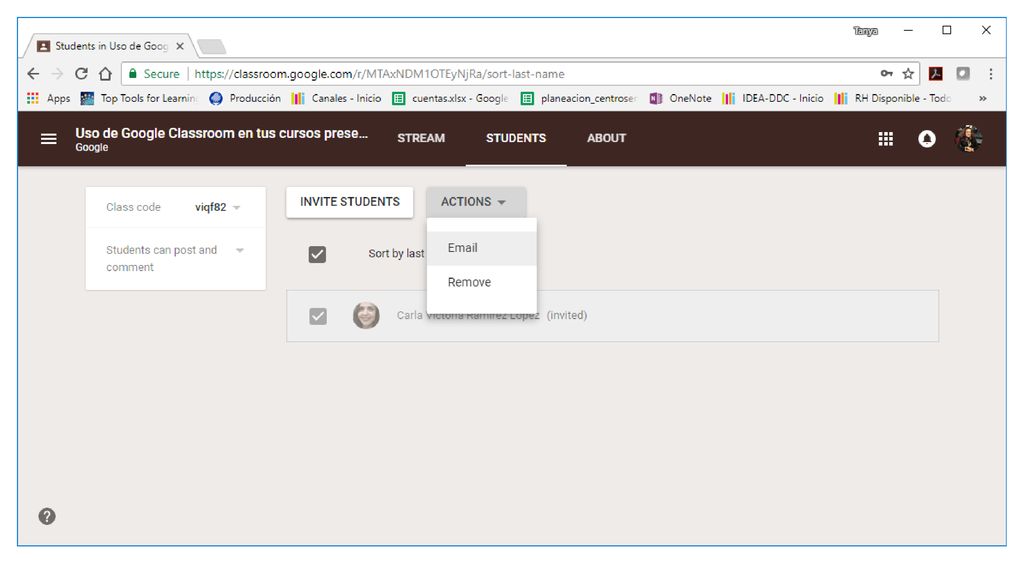Open the main hamburger menu
1024x576 pixels.
(48, 138)
